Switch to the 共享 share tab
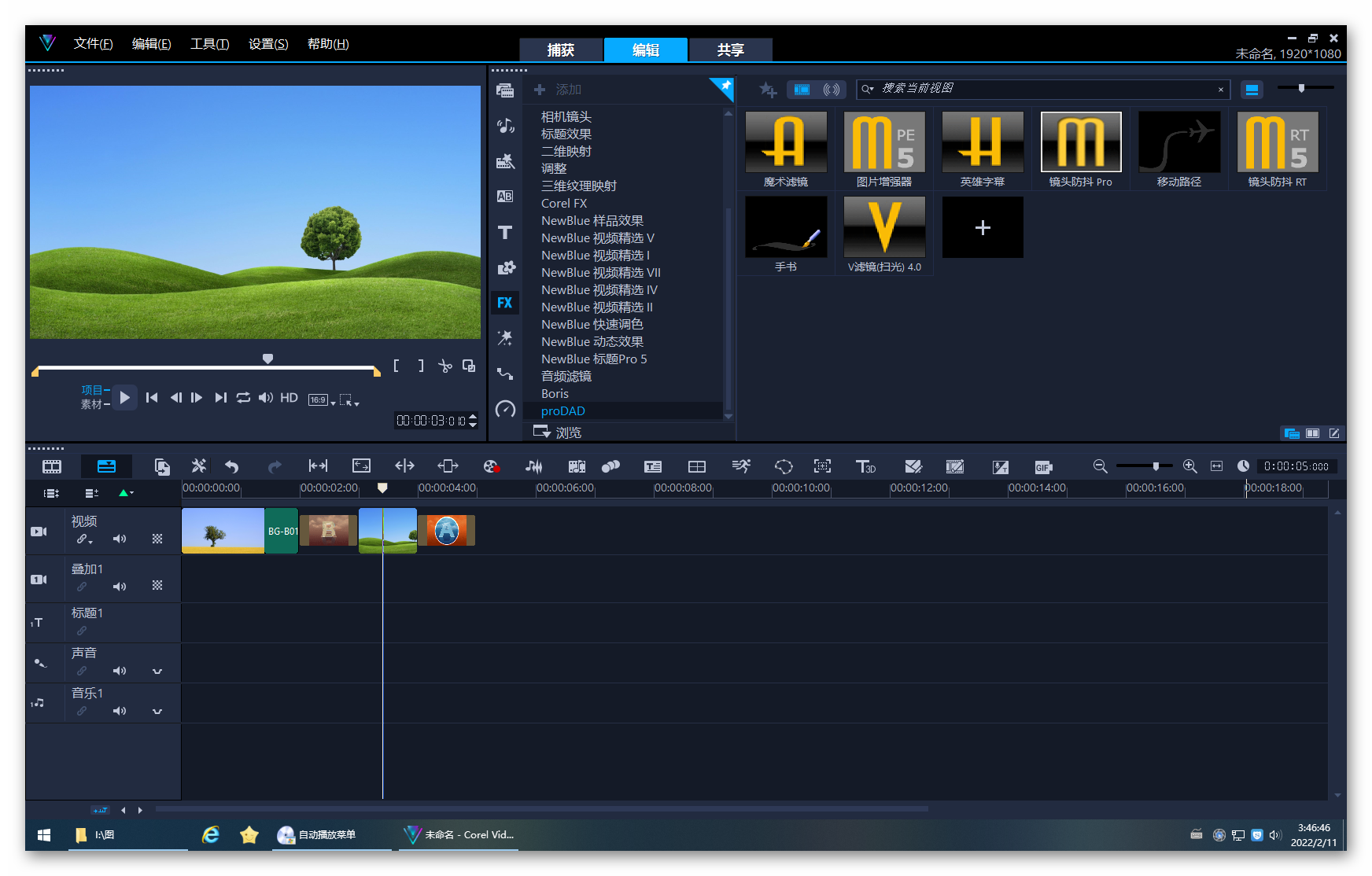 [731, 50]
